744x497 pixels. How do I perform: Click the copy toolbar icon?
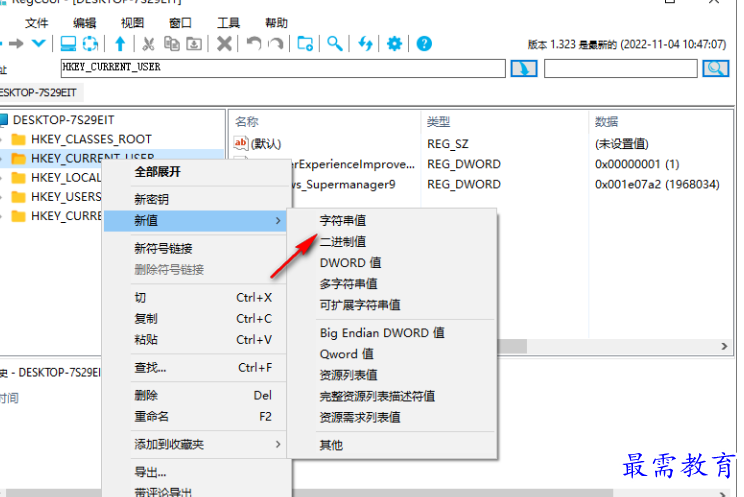click(171, 44)
